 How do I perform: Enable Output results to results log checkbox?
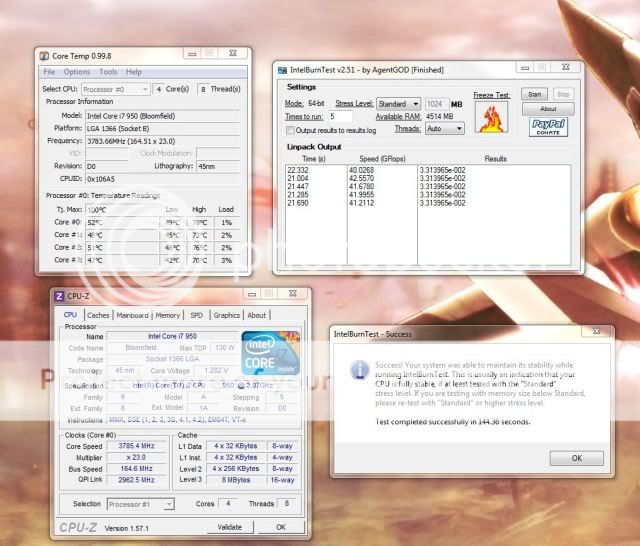290,131
